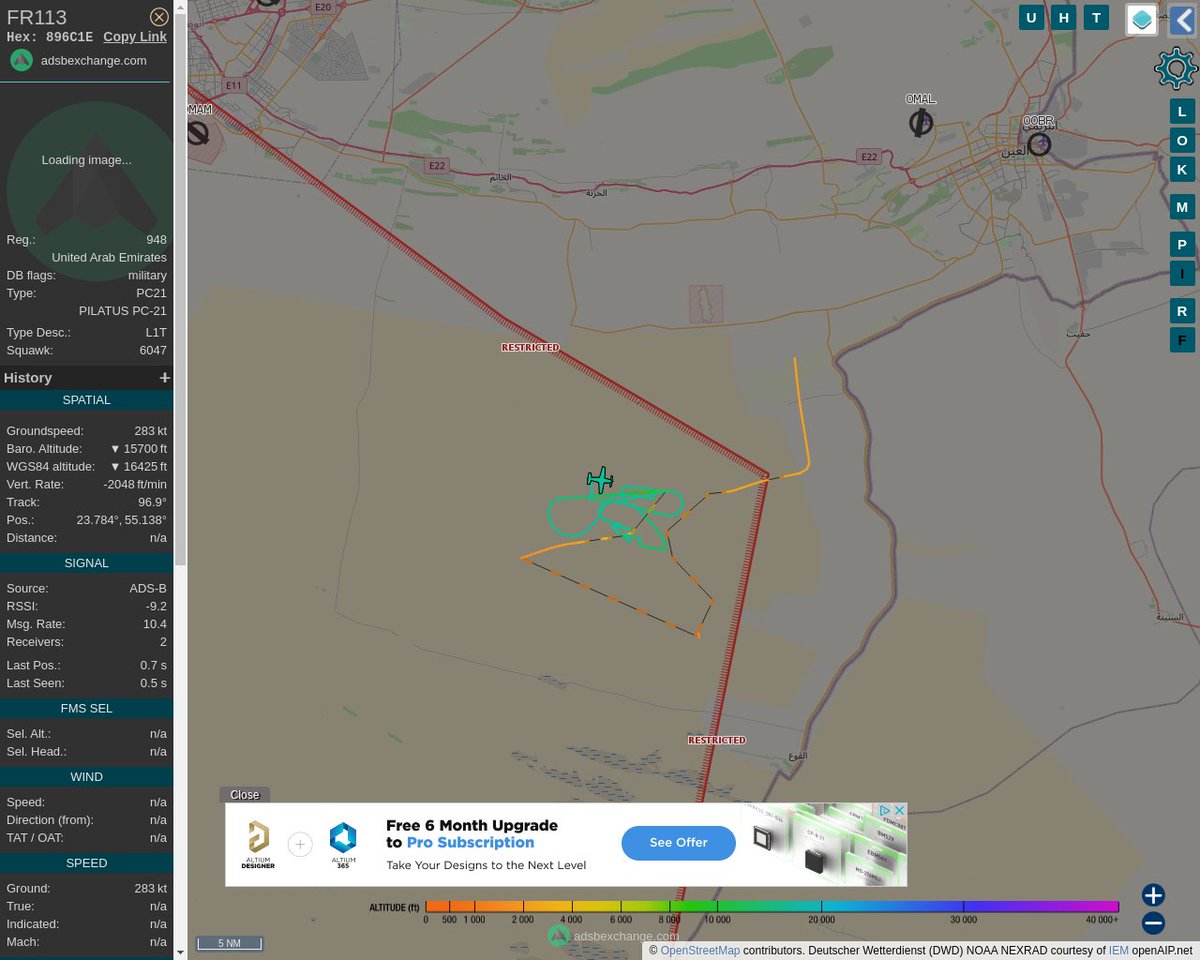
Task: Close the FR113 aircraft info panel
Action: tap(158, 17)
